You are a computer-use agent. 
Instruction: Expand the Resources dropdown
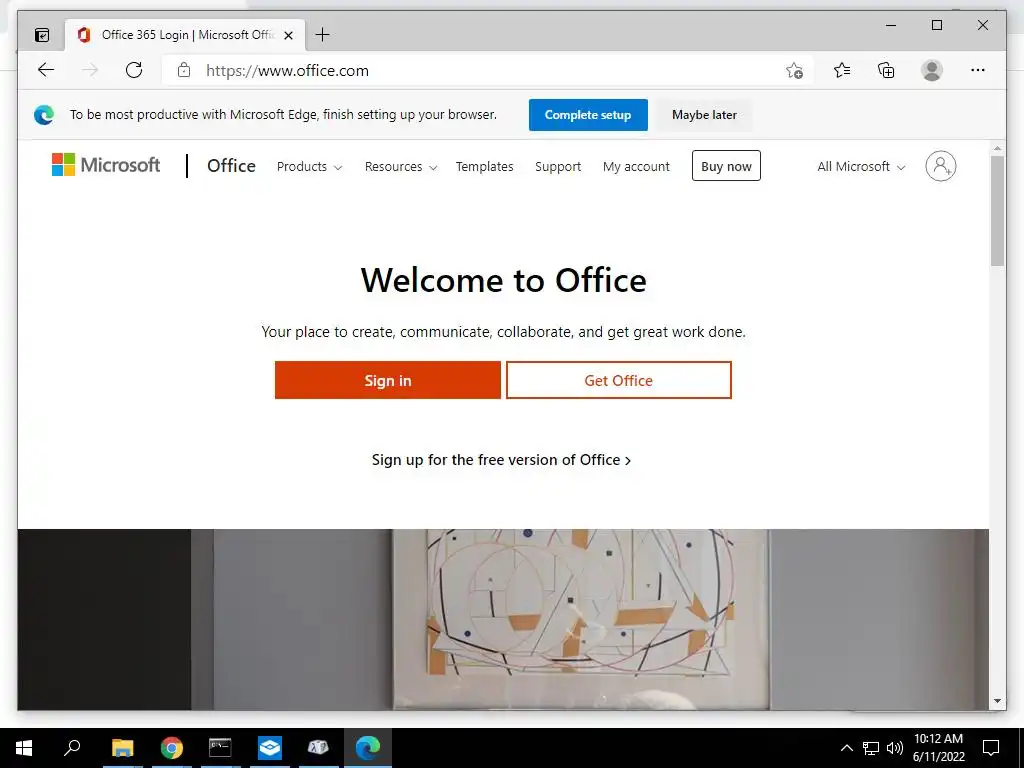(400, 167)
